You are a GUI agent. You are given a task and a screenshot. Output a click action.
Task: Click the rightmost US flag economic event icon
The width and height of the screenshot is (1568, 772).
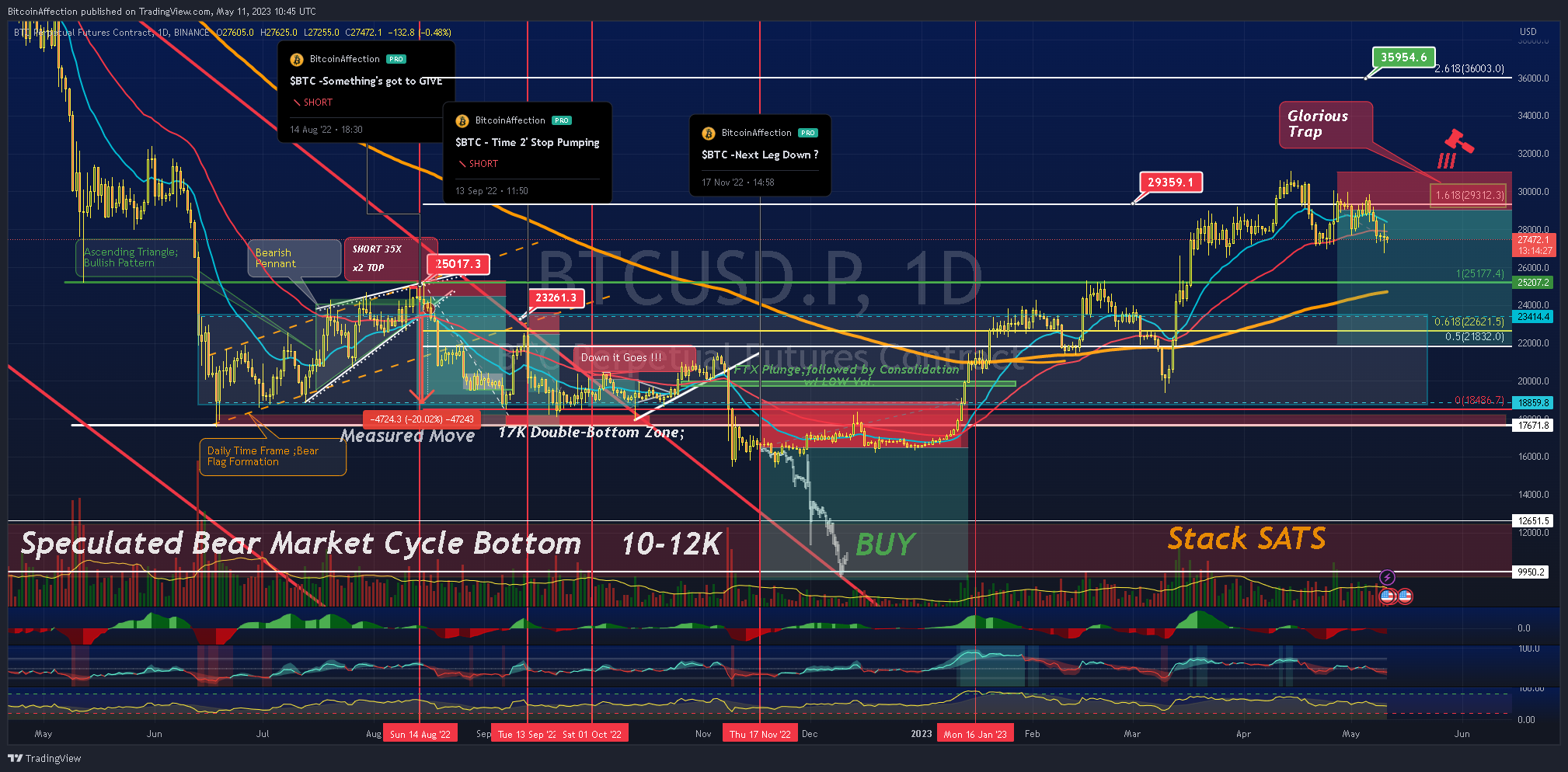click(1405, 596)
